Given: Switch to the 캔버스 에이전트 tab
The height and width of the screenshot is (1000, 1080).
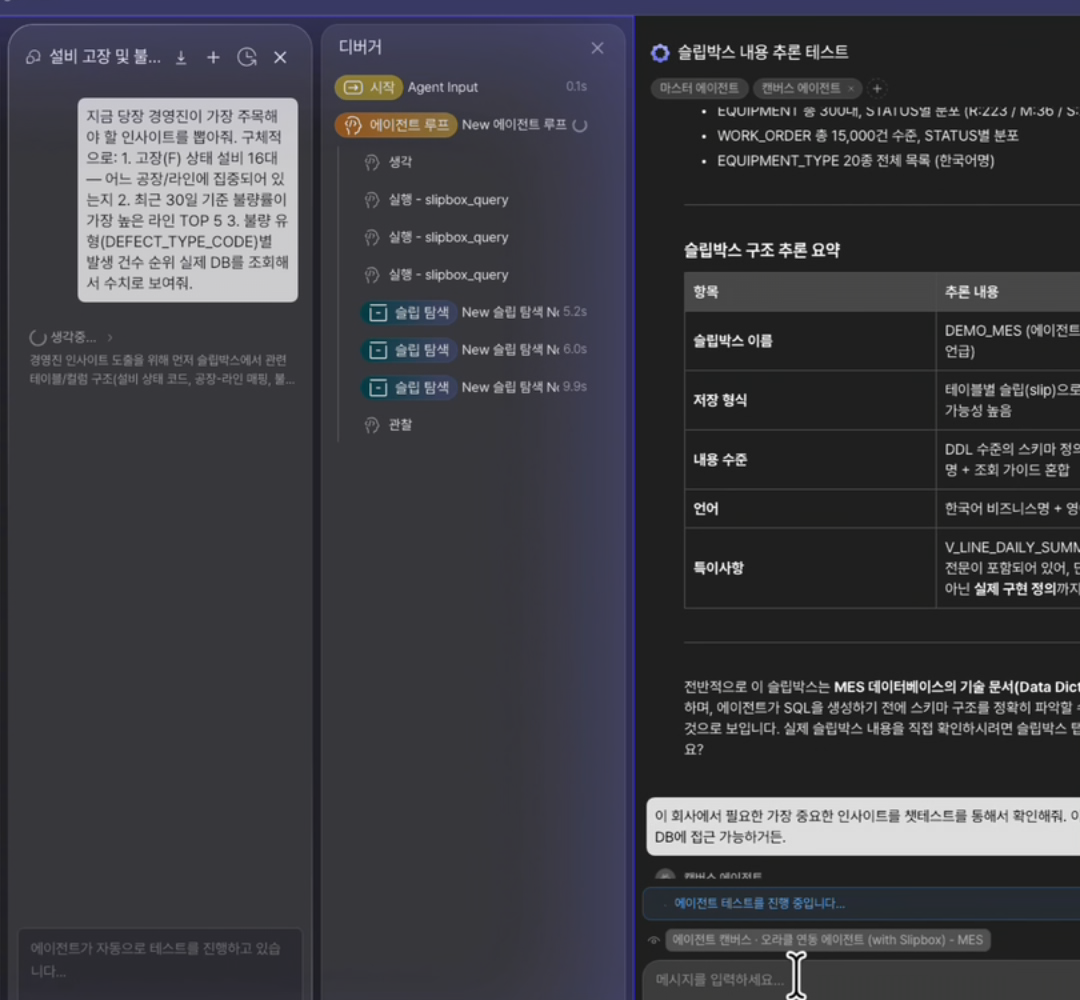Looking at the screenshot, I should coord(800,88).
